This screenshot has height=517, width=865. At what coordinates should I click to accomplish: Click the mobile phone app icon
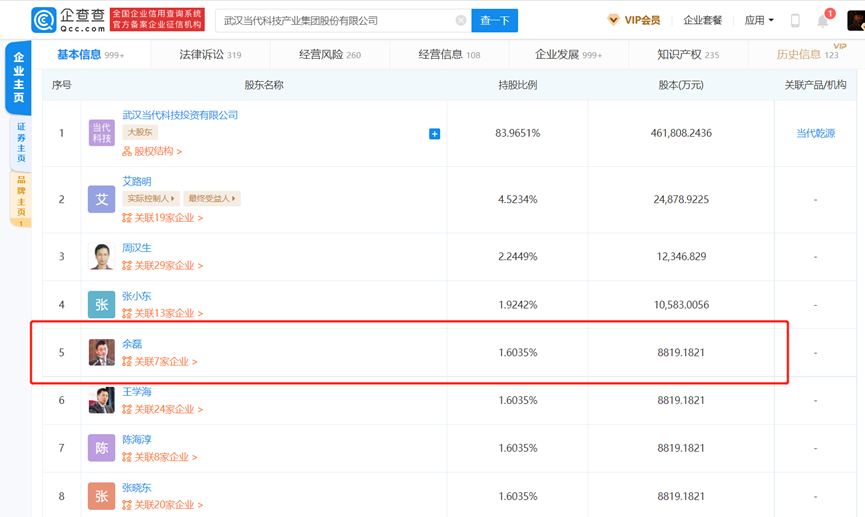[x=795, y=20]
